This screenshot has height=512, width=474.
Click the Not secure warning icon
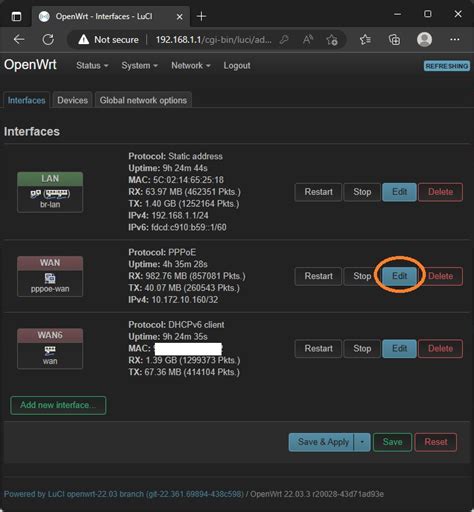83,40
